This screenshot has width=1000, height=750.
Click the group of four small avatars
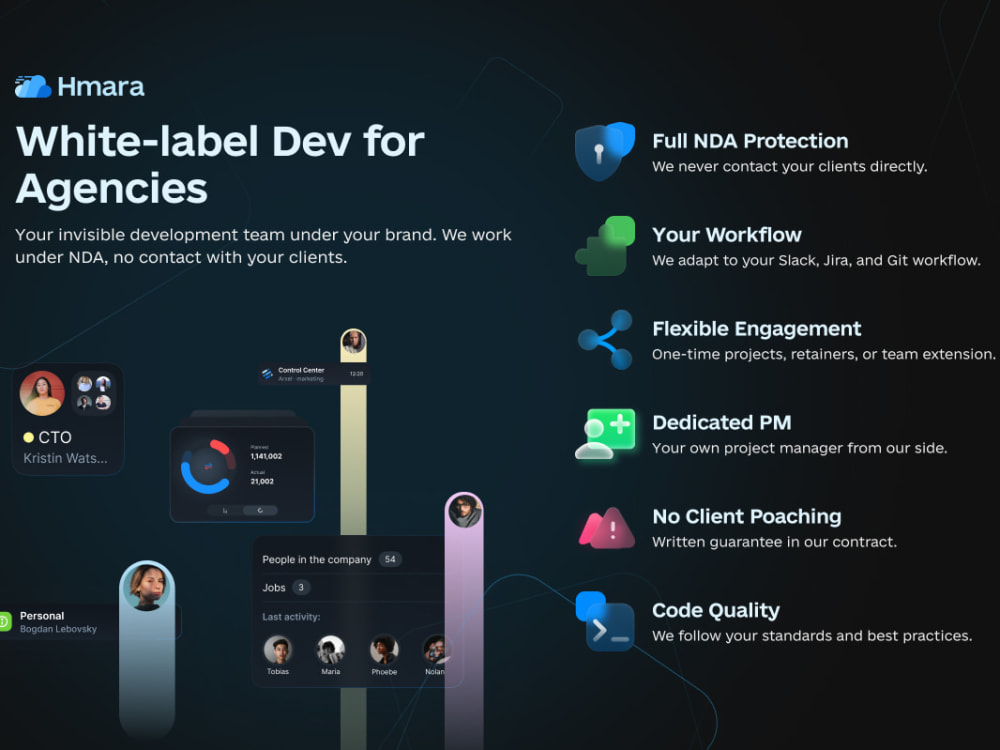coord(94,393)
